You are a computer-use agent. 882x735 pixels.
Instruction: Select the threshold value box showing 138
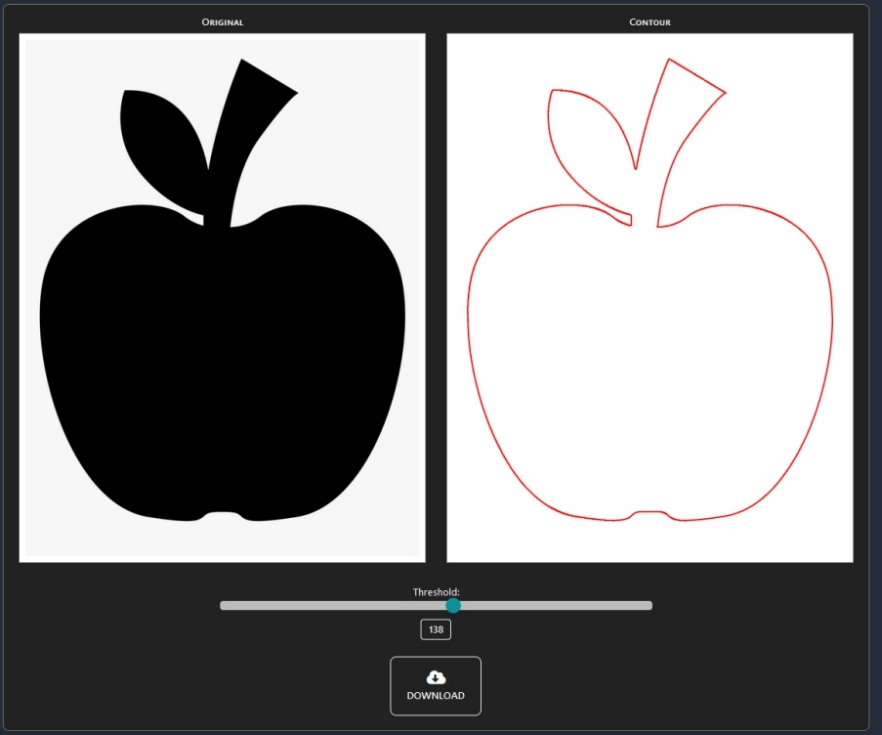pyautogui.click(x=435, y=630)
